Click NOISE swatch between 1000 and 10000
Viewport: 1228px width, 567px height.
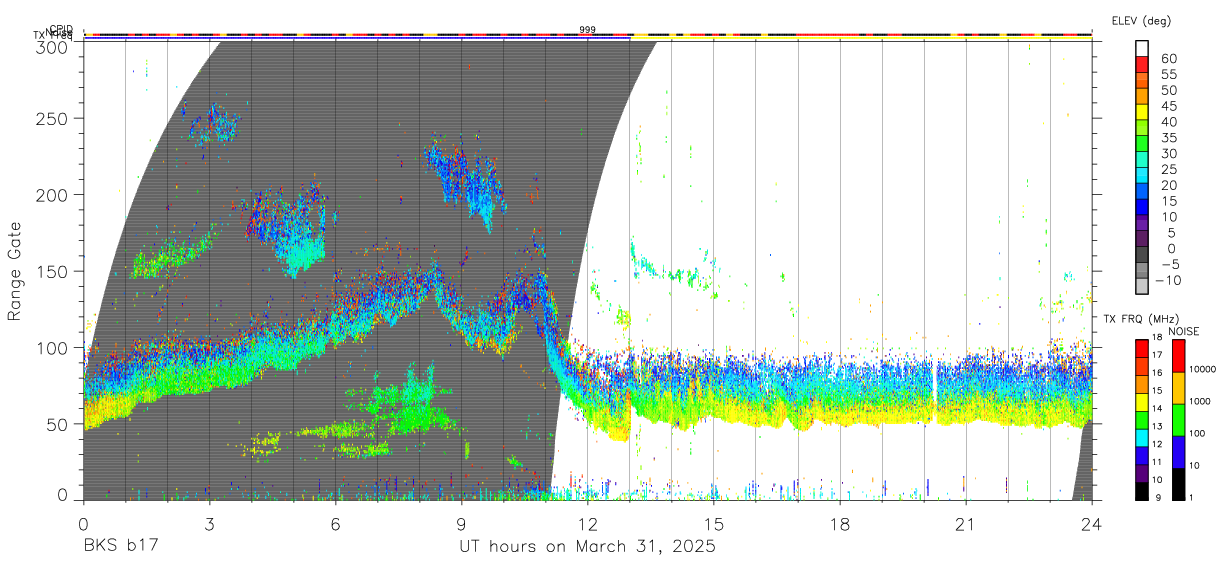(1178, 387)
